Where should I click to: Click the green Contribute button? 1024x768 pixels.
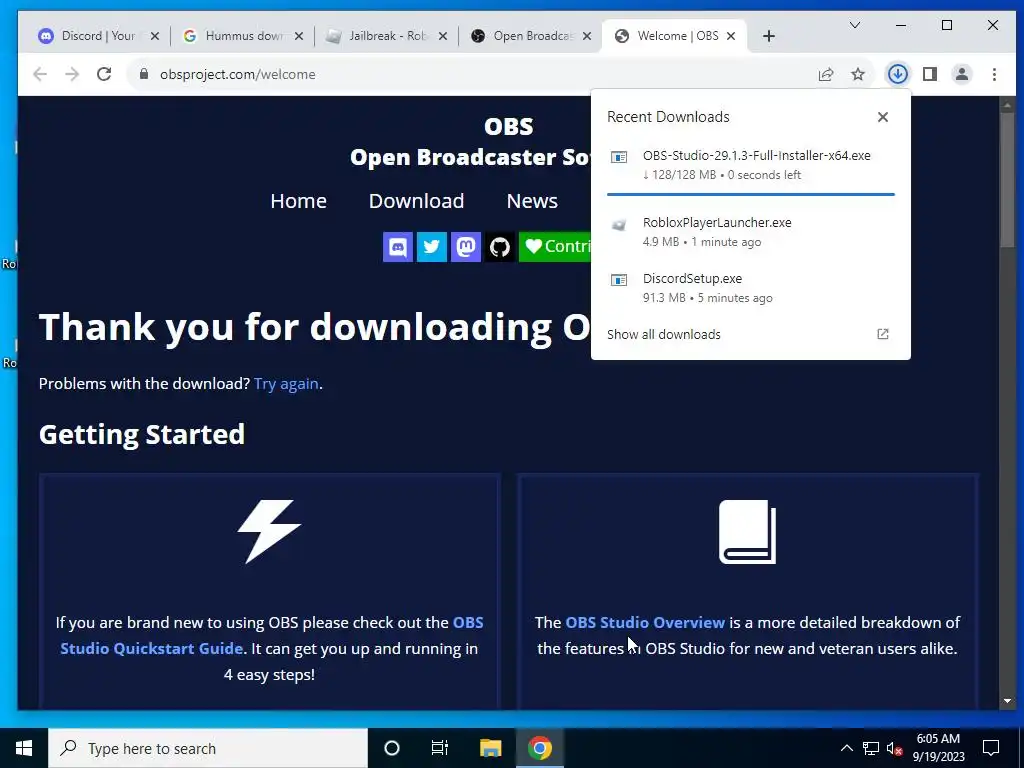coord(555,247)
